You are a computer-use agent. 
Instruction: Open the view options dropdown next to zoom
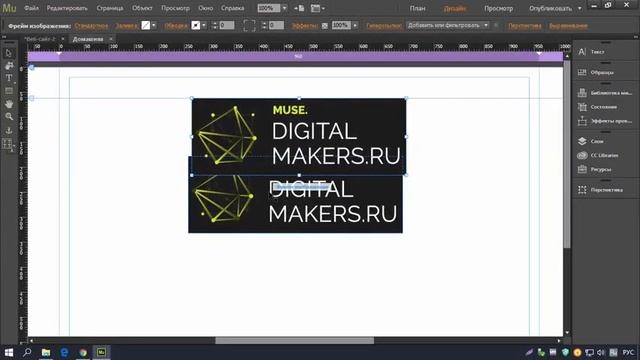318,8
